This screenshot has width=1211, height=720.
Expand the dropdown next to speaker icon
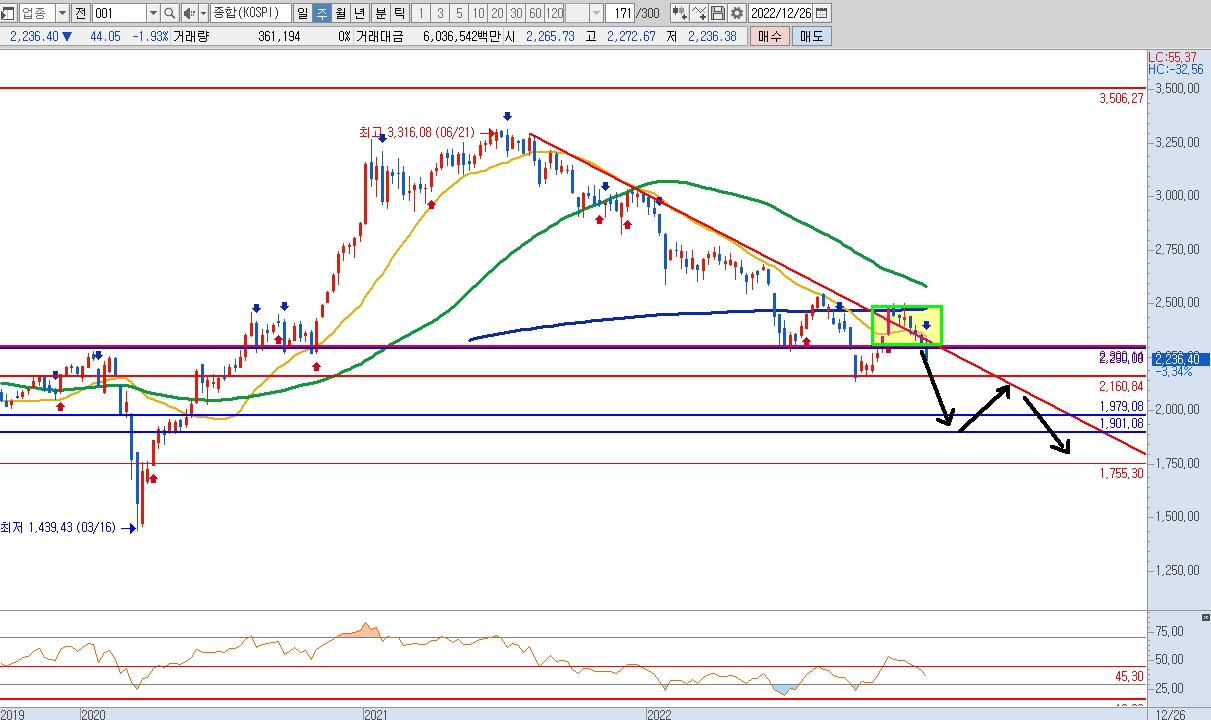(201, 13)
